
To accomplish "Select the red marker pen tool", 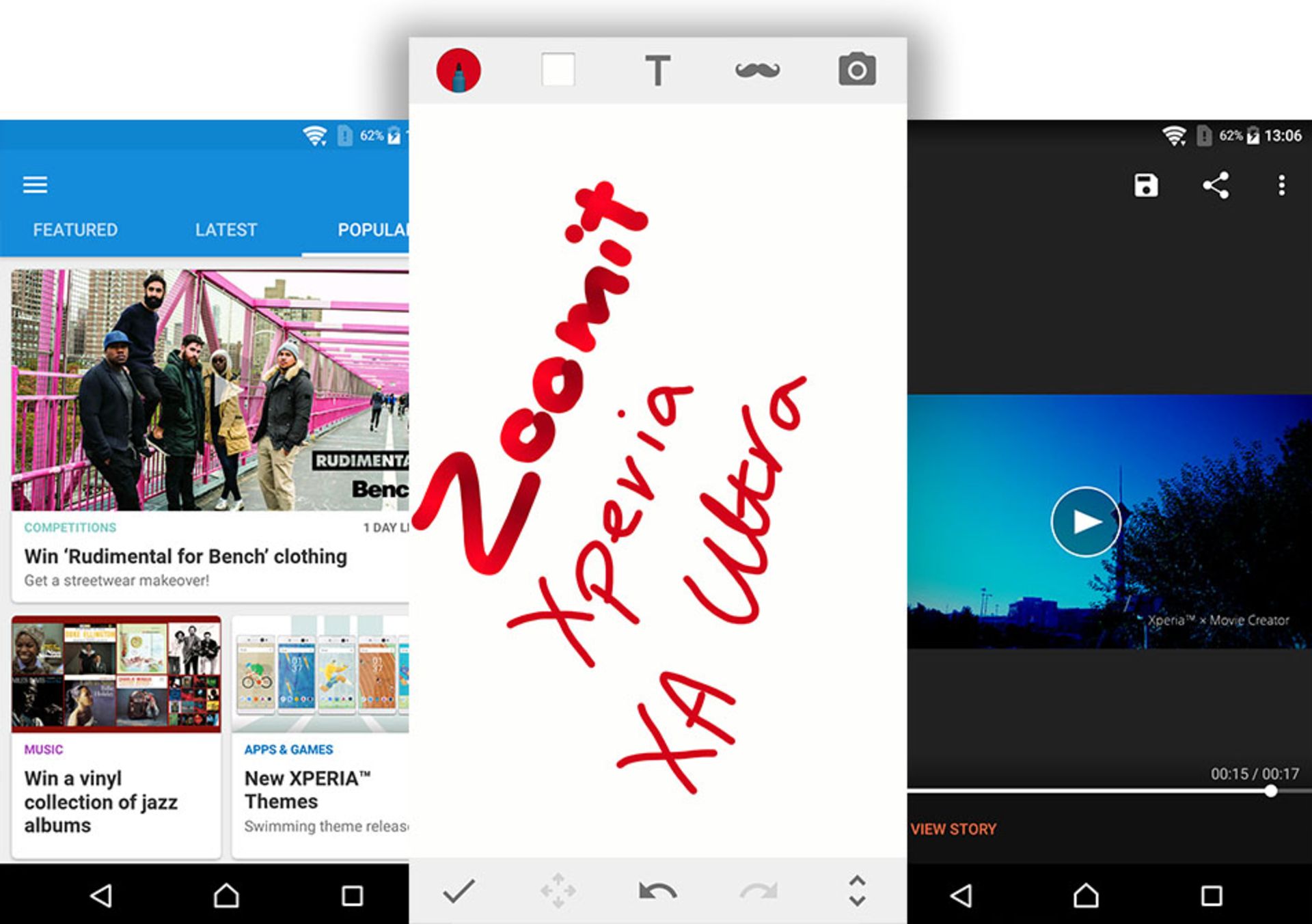I will 459,70.
